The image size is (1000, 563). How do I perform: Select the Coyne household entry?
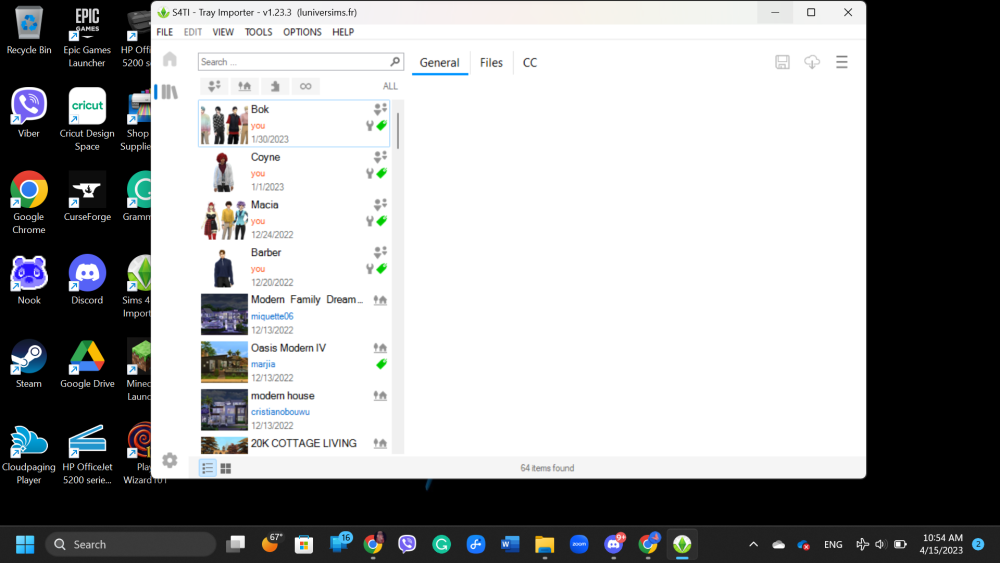point(294,172)
